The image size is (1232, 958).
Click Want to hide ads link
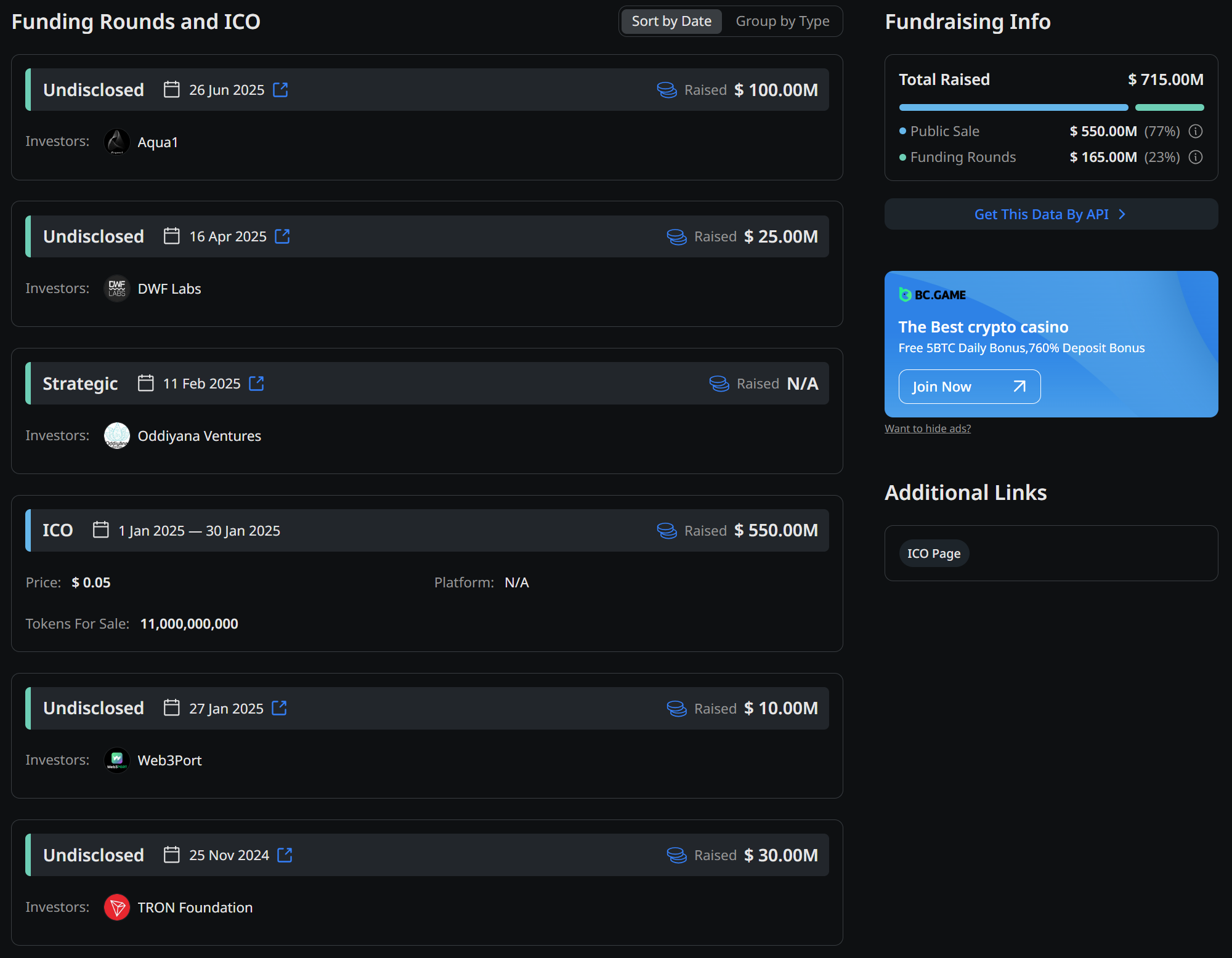point(927,429)
